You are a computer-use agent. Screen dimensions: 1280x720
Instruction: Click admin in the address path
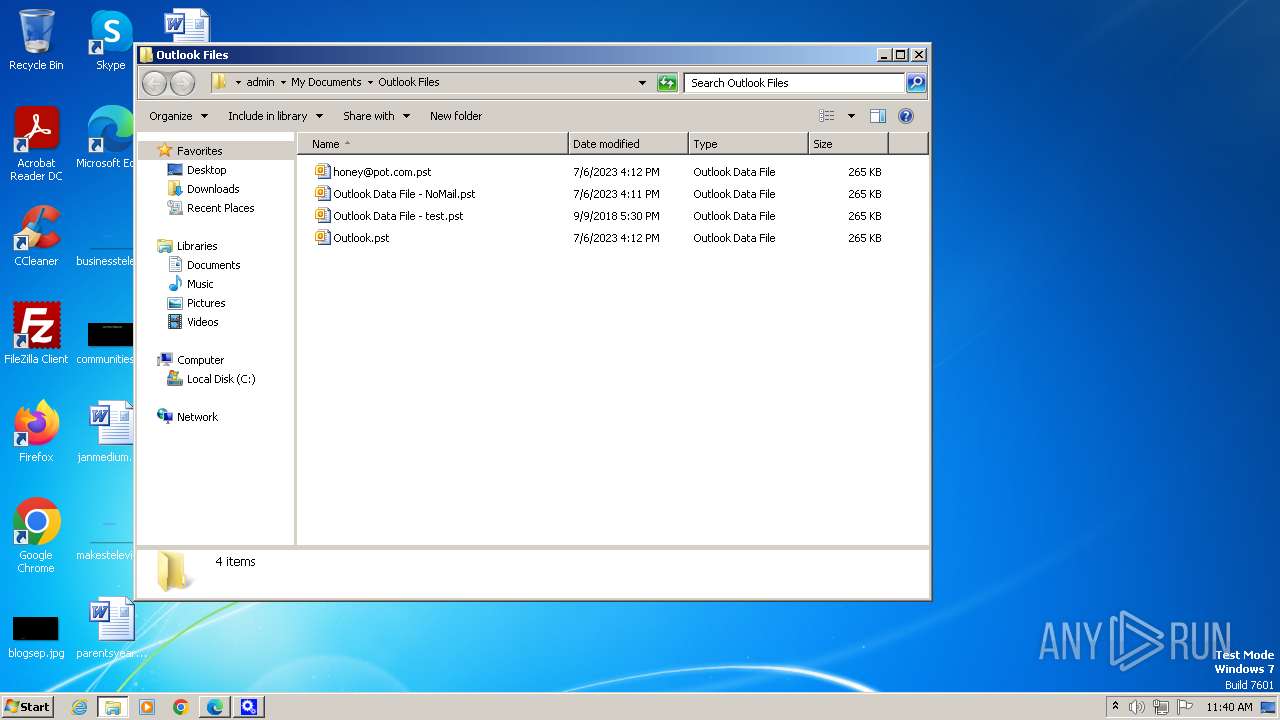pyautogui.click(x=260, y=83)
